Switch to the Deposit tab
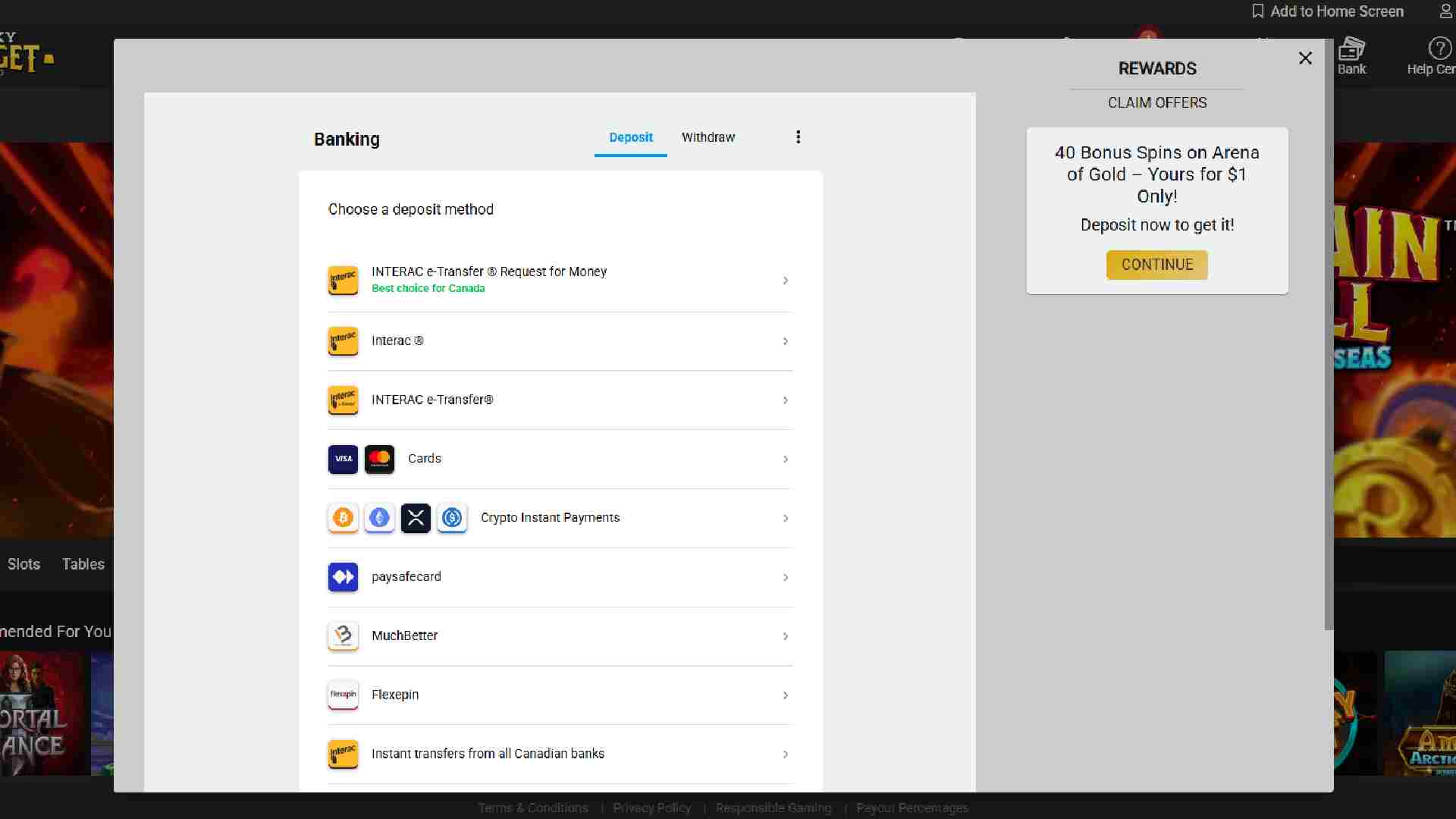Viewport: 1456px width, 819px height. coord(631,137)
